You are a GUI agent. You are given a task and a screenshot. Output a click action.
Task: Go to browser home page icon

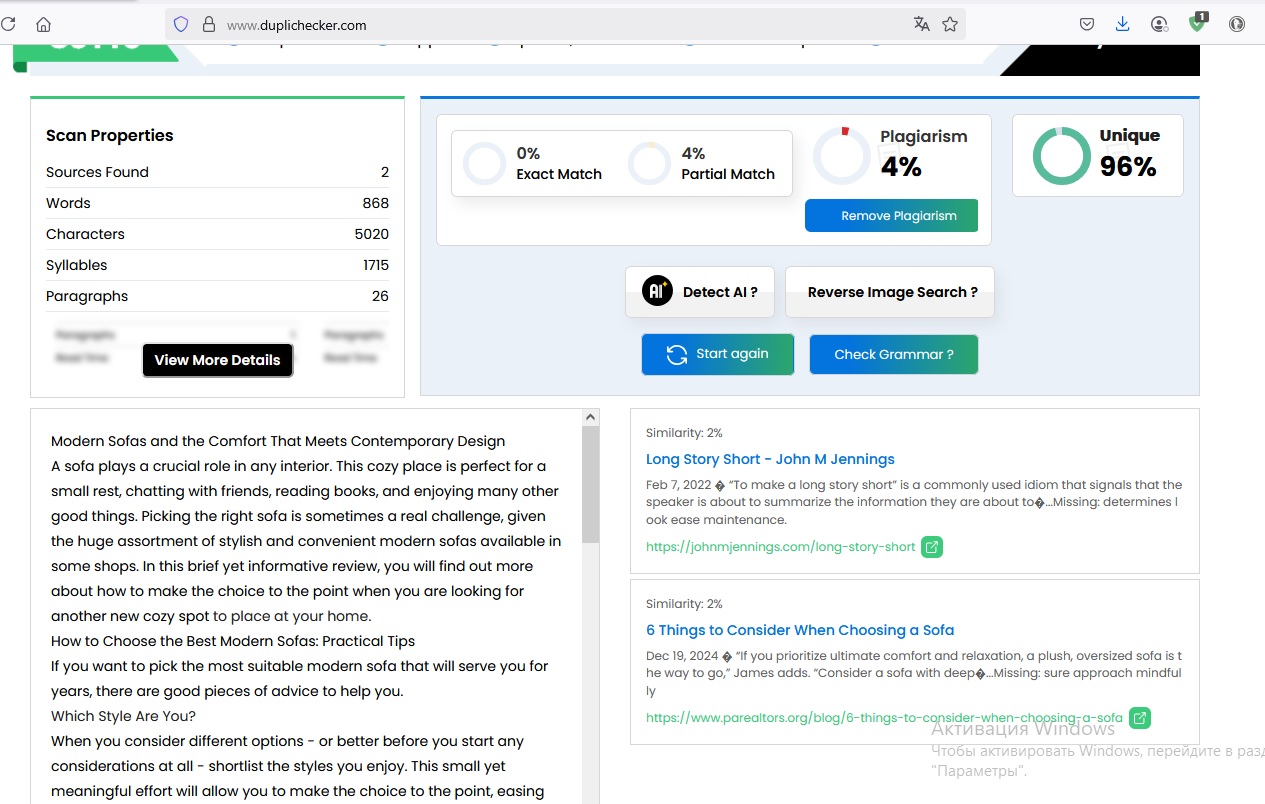tap(43, 25)
